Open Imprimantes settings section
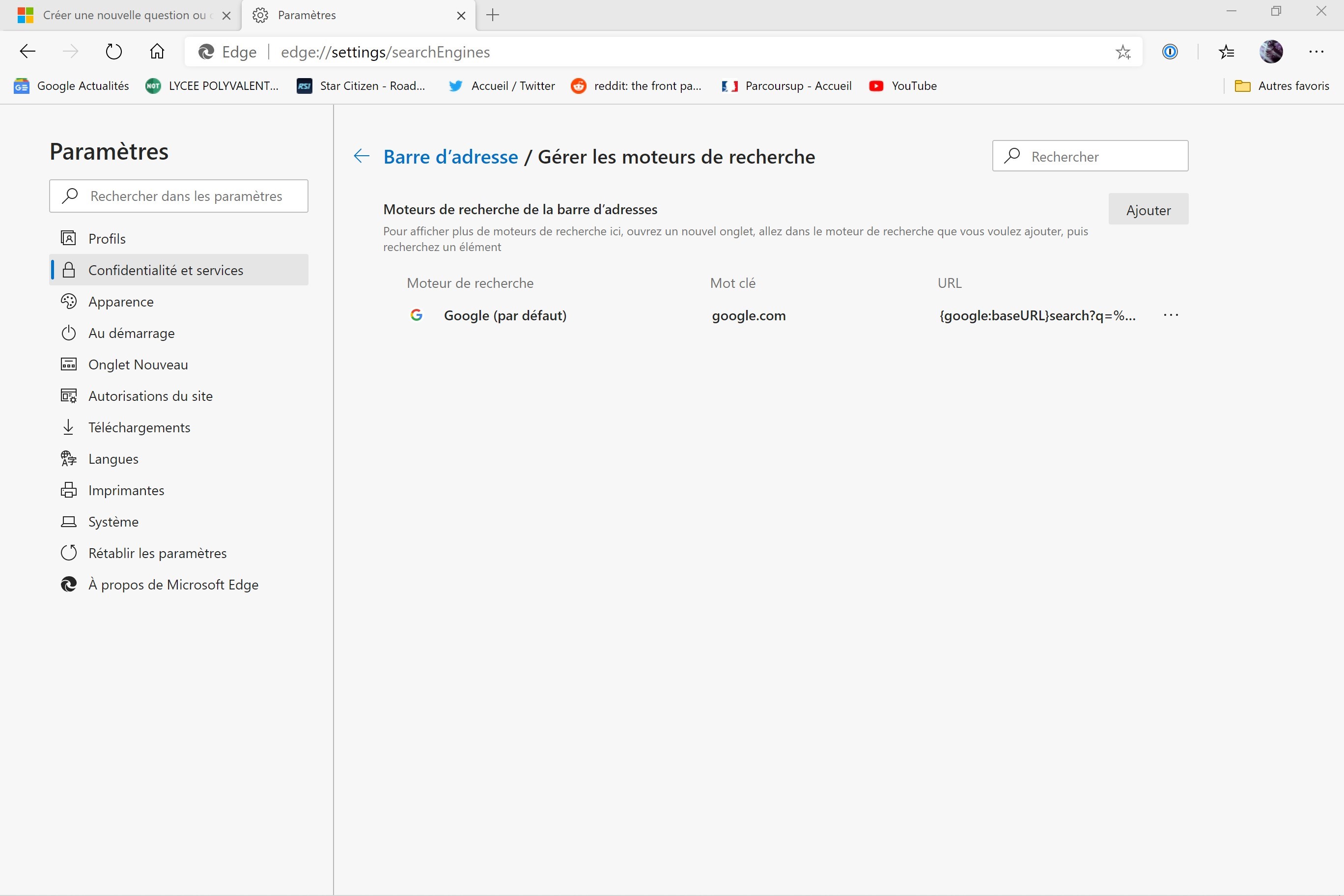The height and width of the screenshot is (896, 1344). 179,490
